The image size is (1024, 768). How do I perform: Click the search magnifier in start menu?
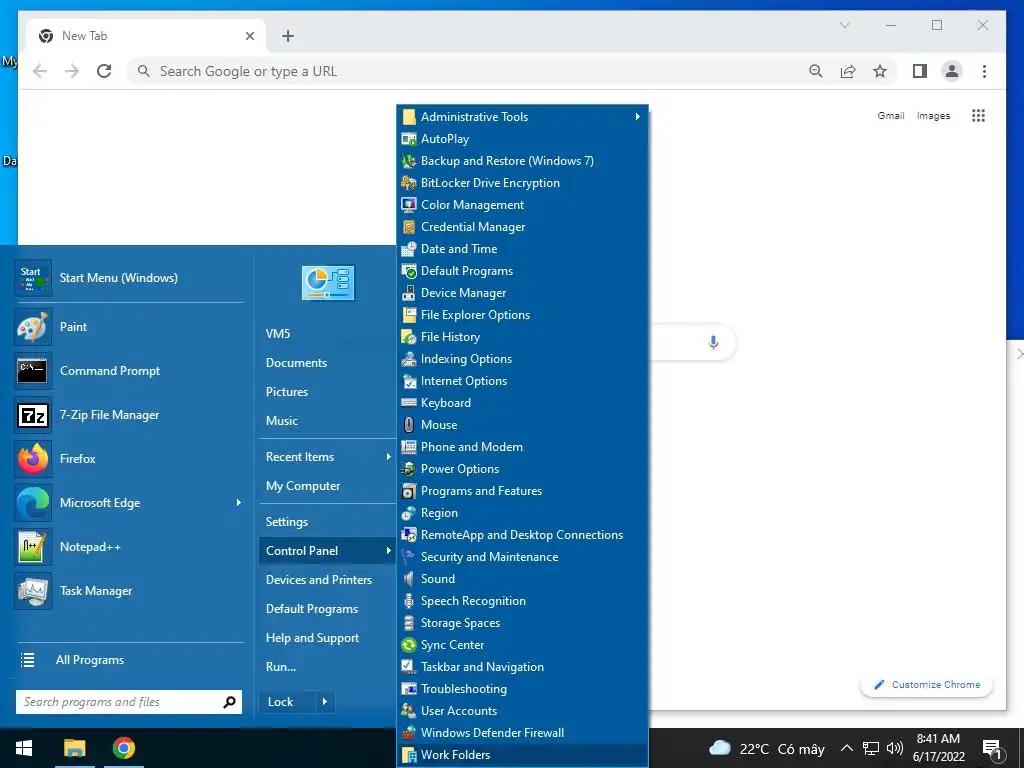(x=229, y=702)
